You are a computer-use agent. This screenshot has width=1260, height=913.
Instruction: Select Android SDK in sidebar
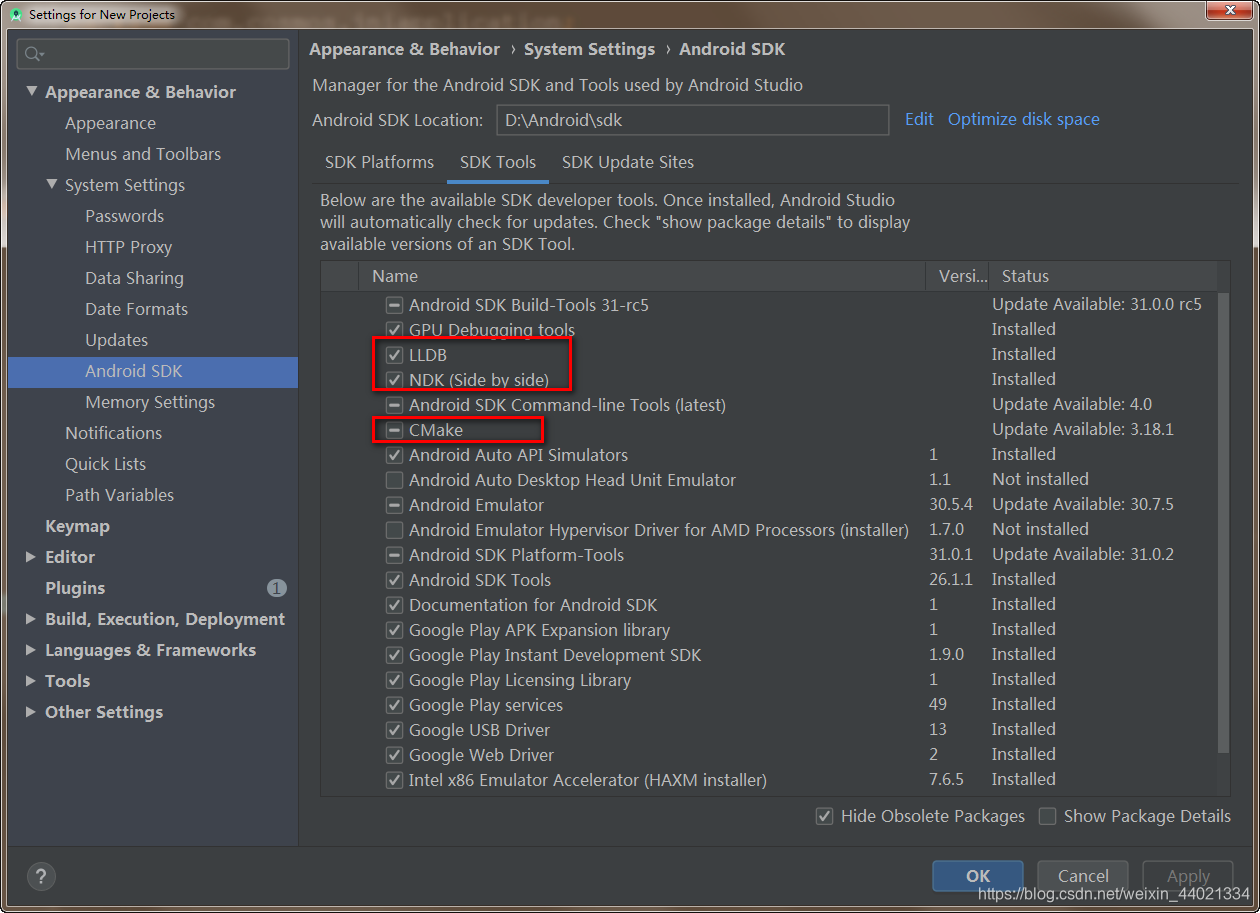[153, 371]
